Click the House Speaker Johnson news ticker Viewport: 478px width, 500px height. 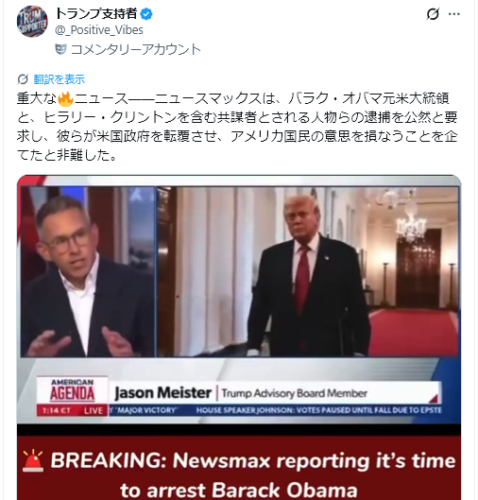tap(318, 410)
